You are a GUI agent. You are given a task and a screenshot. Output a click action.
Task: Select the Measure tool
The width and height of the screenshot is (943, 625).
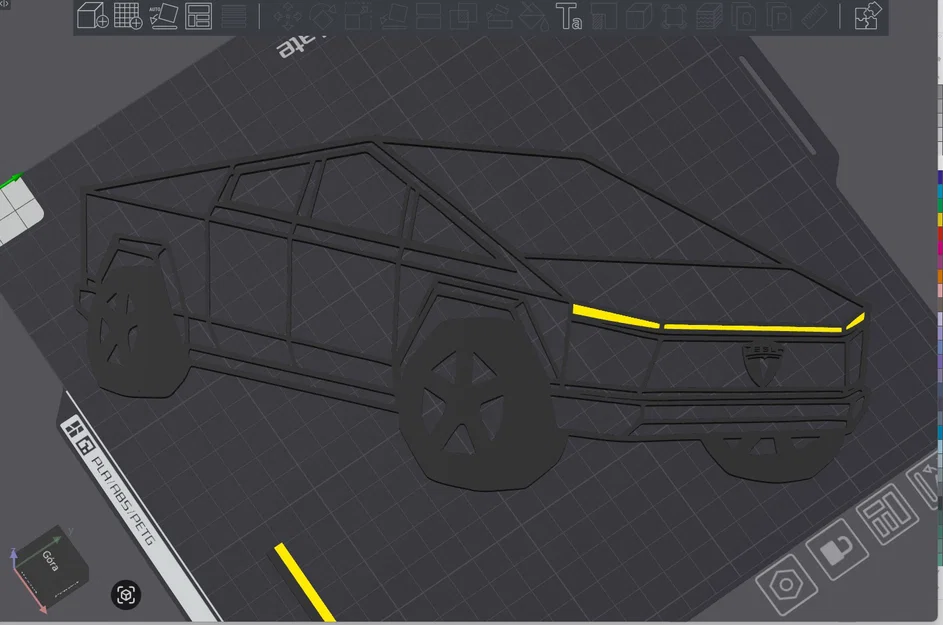(x=813, y=16)
